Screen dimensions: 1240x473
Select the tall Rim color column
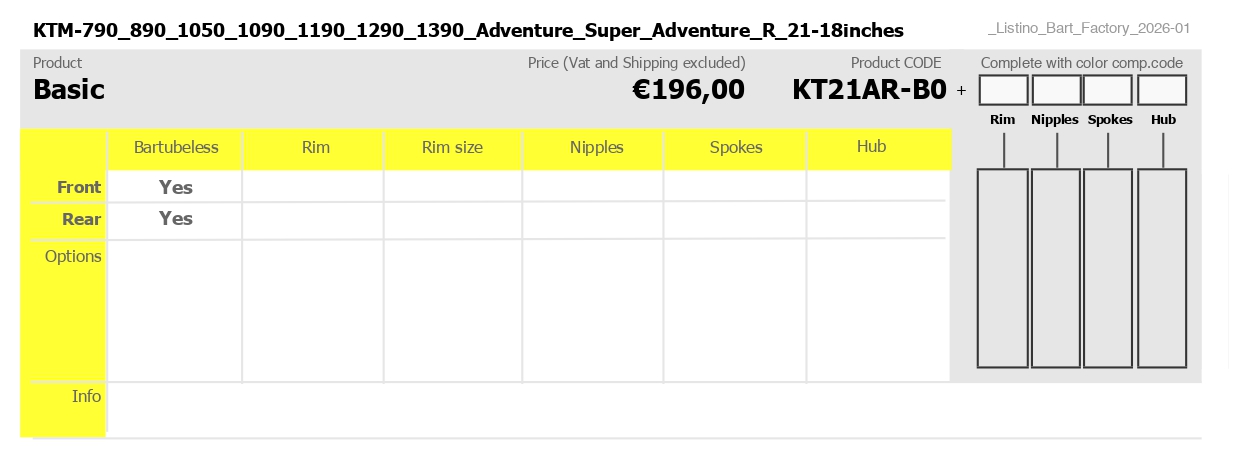coord(1003,268)
